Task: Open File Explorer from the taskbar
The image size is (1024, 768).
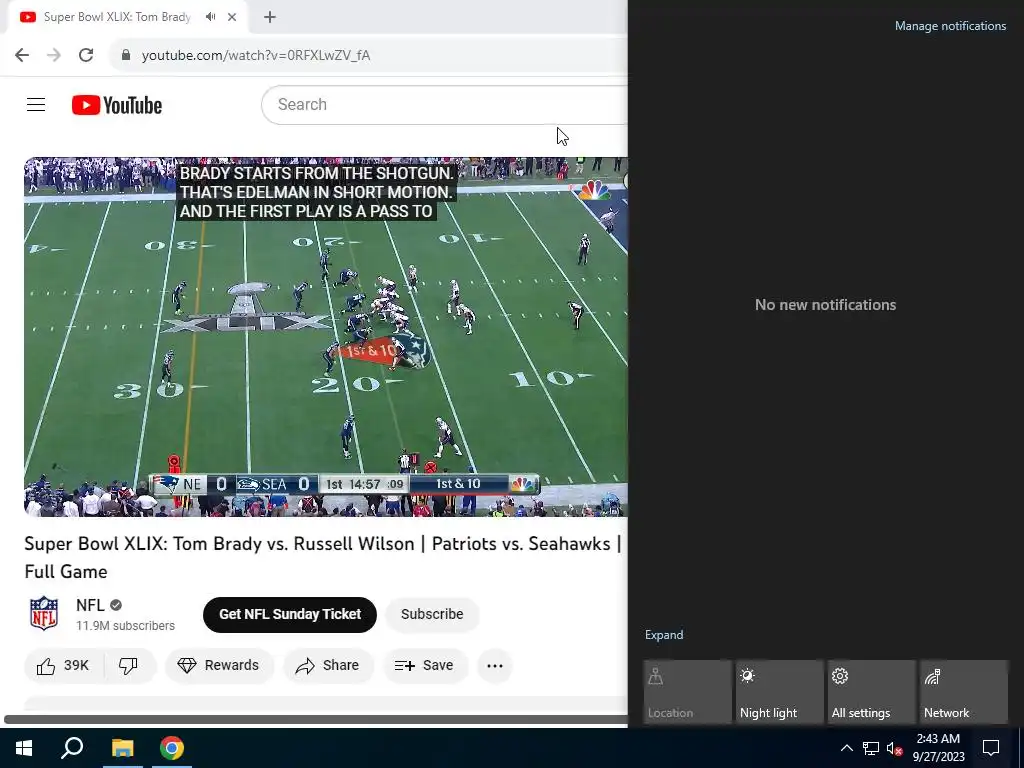Action: 122,748
